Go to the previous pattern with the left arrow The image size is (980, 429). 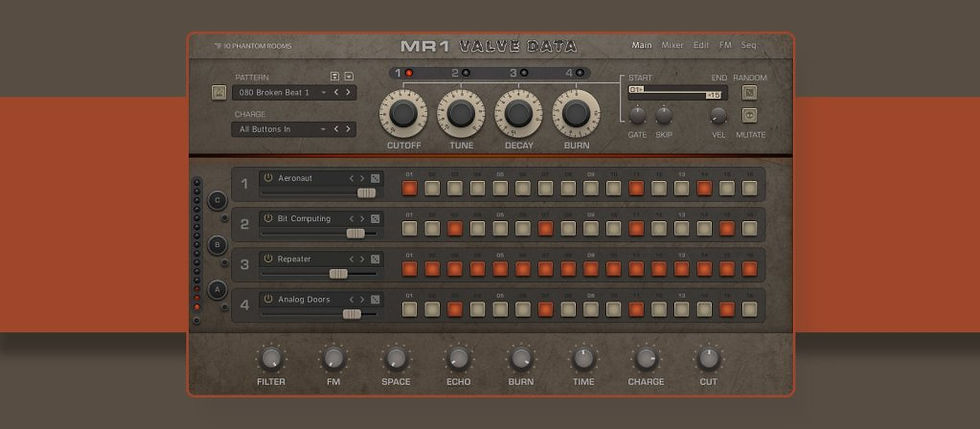coord(336,93)
